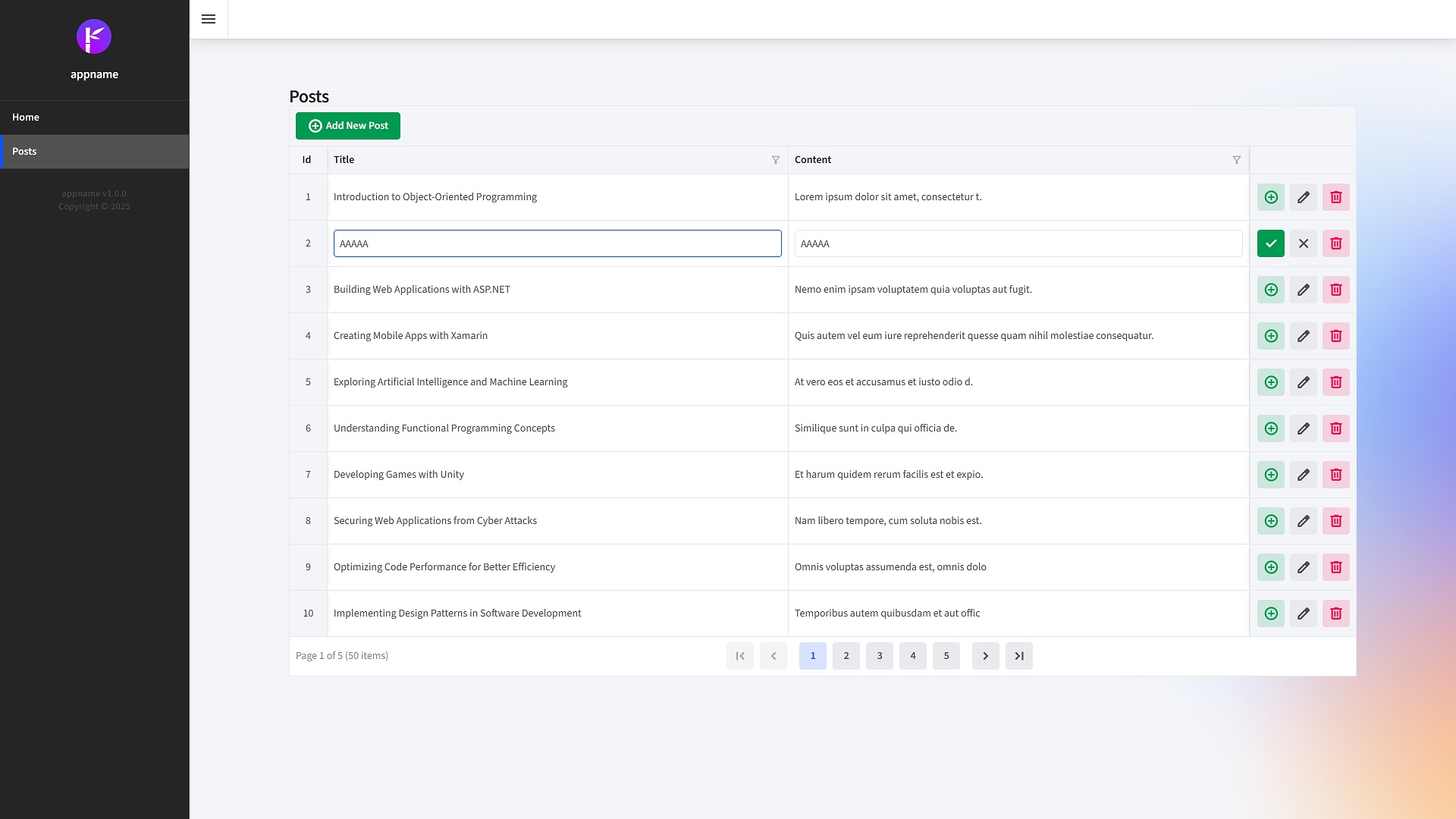This screenshot has width=1456, height=819.
Task: Delete the Optimizing Code Performance post
Action: (x=1336, y=567)
